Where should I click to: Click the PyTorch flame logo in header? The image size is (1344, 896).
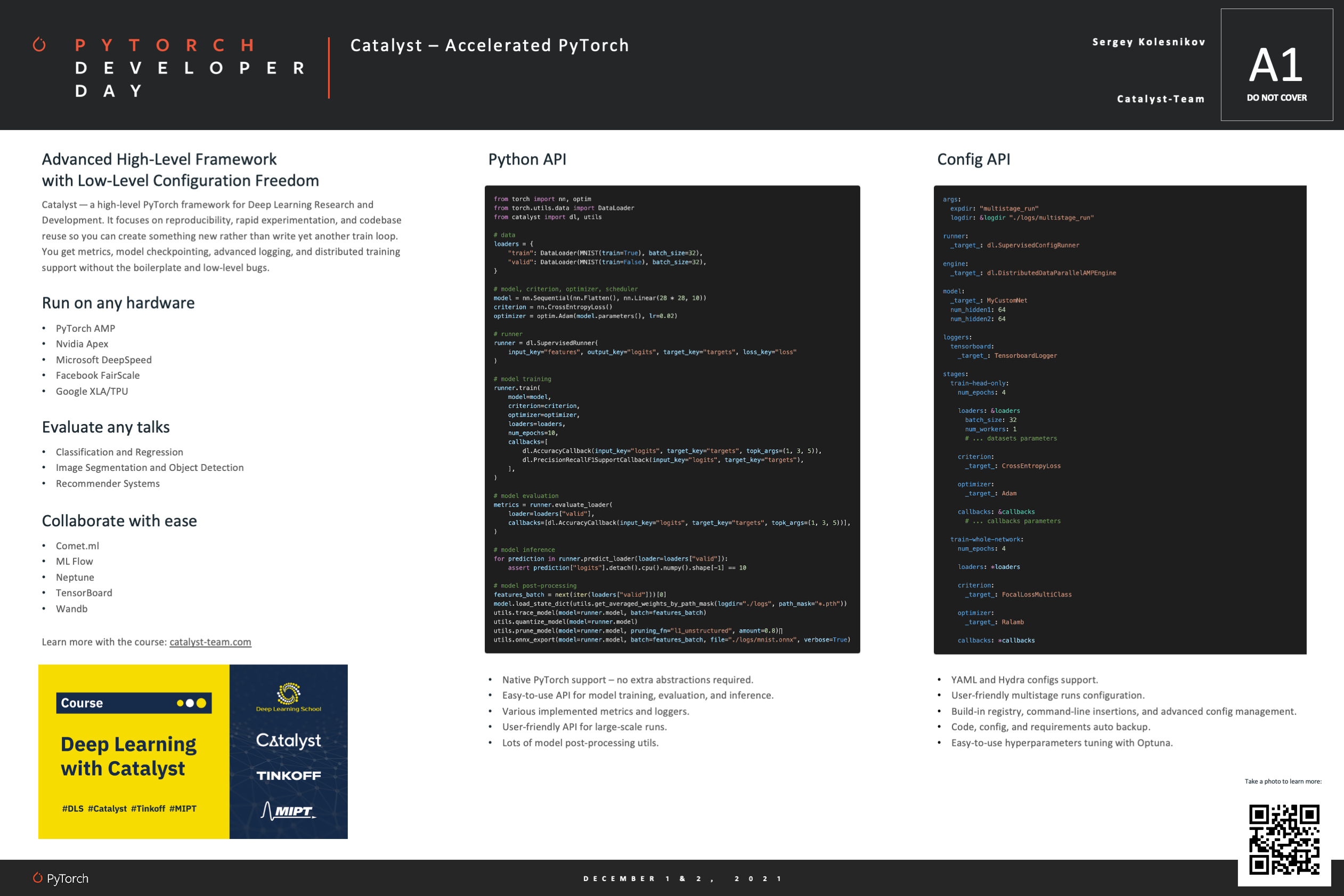tap(39, 44)
